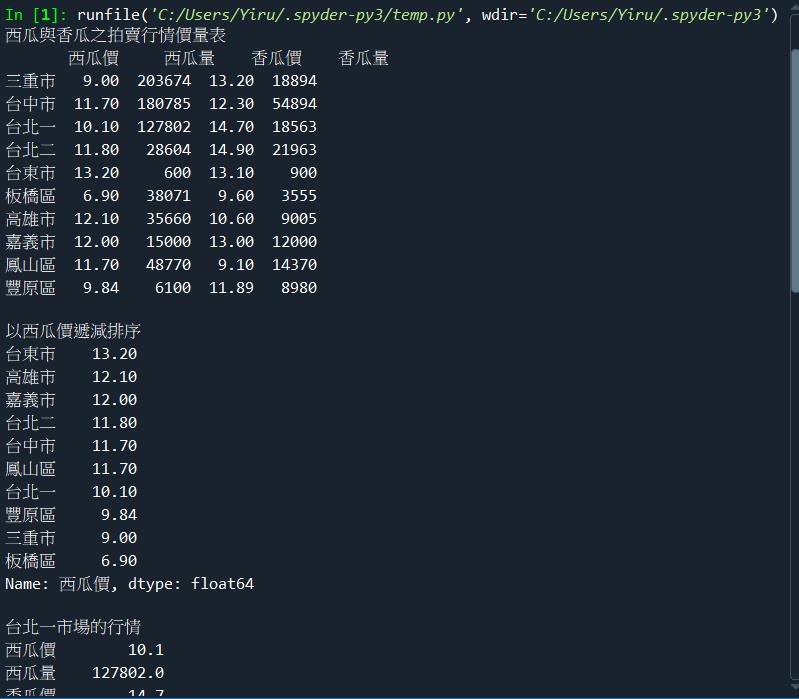Click the value 14370 in 鳳山區 row
The image size is (799, 699).
294,265
